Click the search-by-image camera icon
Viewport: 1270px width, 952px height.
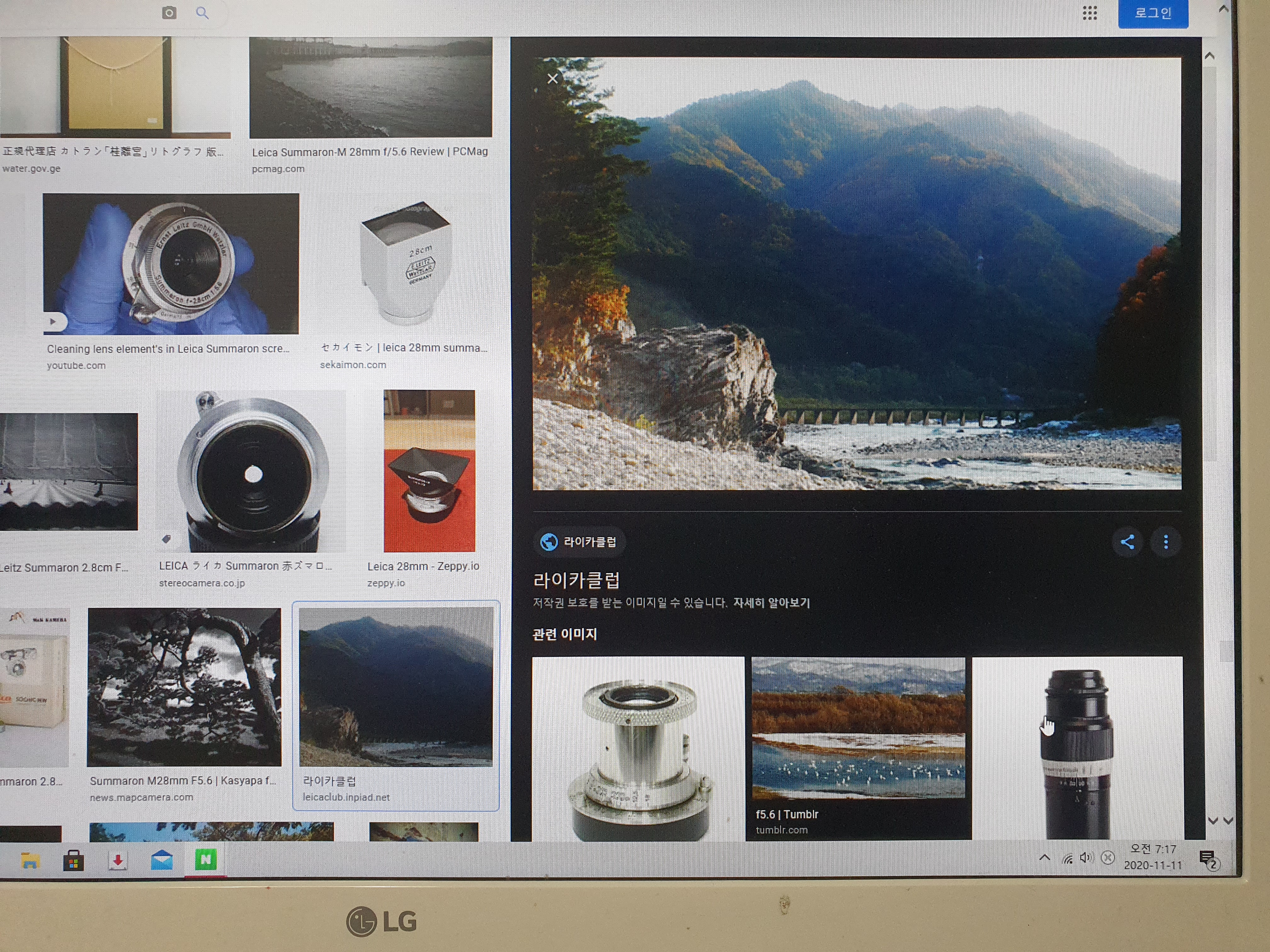(169, 13)
